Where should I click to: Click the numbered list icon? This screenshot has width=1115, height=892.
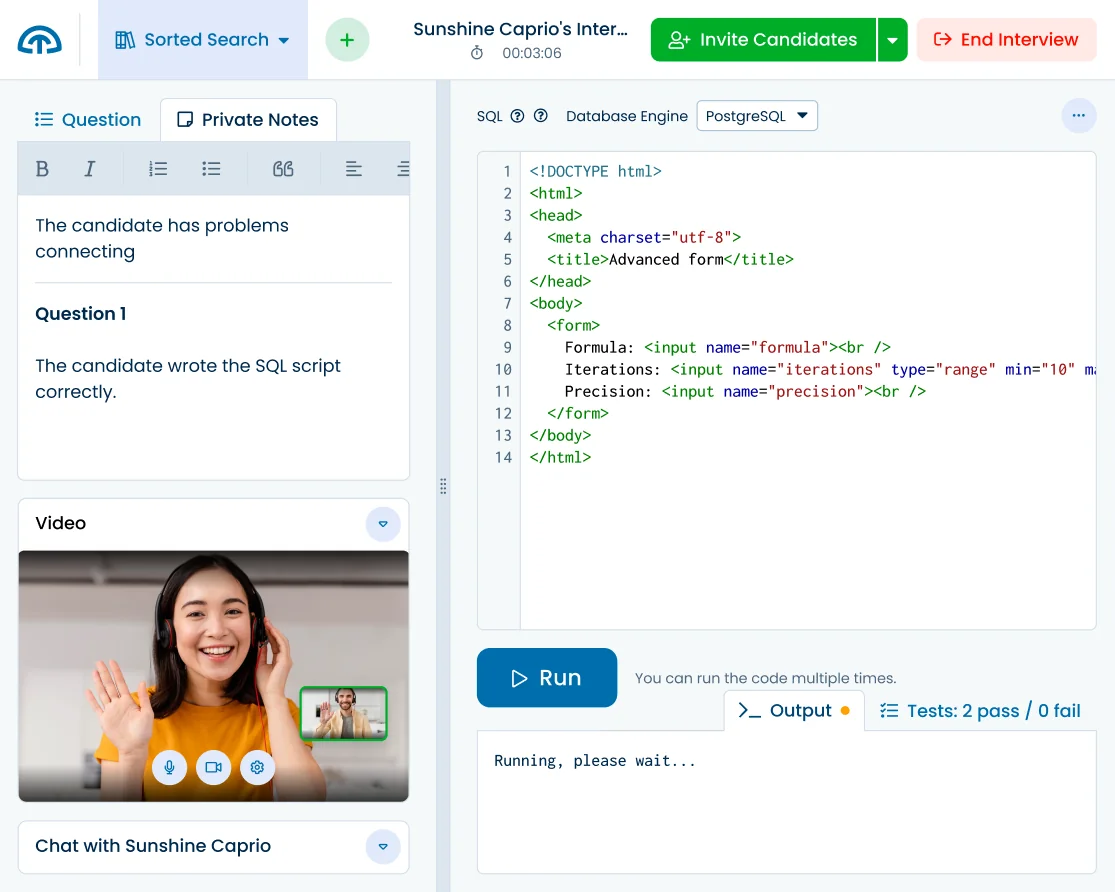pos(158,169)
